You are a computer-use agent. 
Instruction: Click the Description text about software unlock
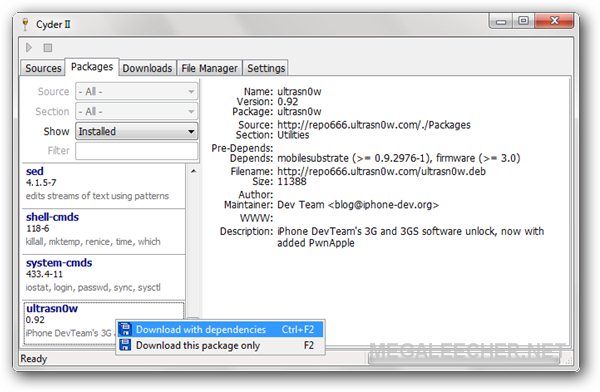tap(410, 237)
